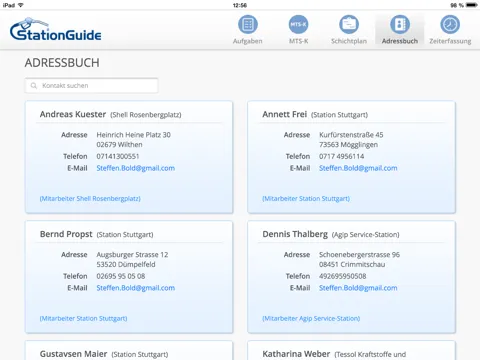Screen dimensions: 480x360
Task: Email Bernd Propst via his e-mail link
Action: [136, 288]
